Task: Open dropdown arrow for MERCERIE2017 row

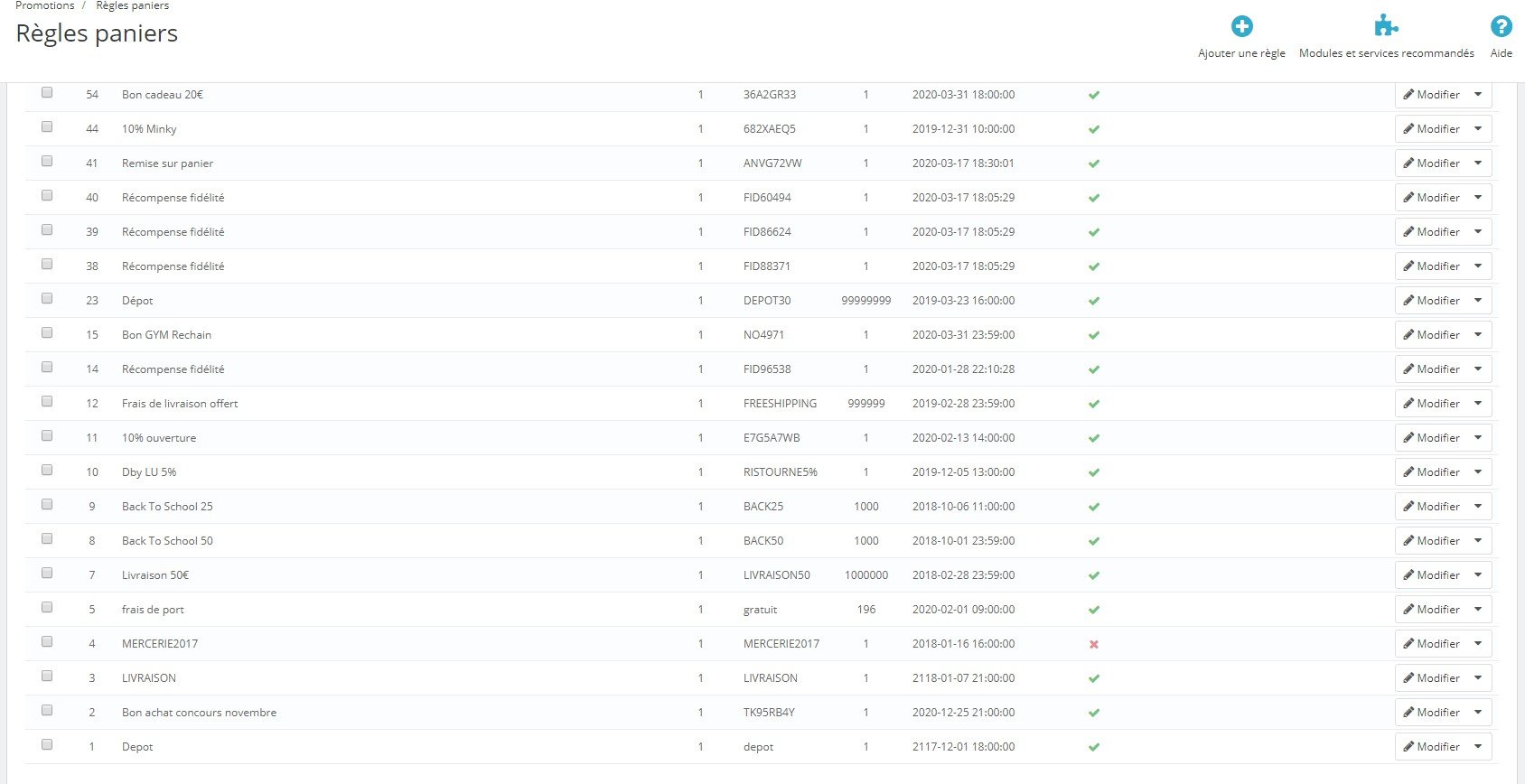Action: tap(1478, 643)
